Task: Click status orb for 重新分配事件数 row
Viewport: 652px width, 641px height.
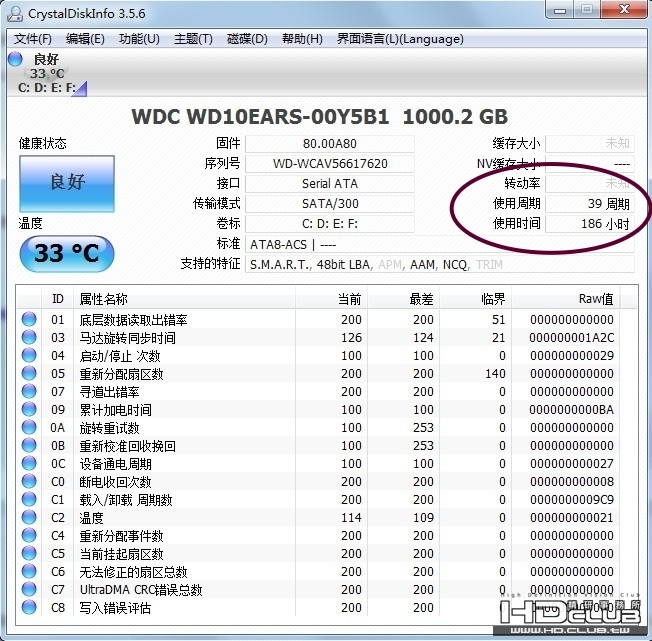Action: [29, 535]
